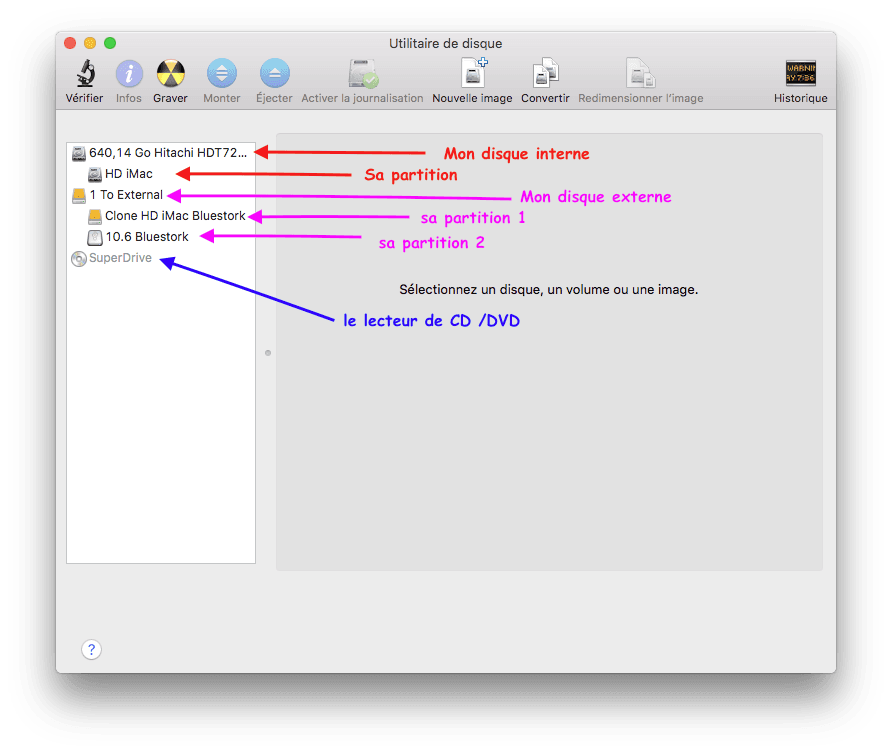Select the 640,14 Go Hitachi disk
The width and height of the screenshot is (892, 753).
pos(161,152)
